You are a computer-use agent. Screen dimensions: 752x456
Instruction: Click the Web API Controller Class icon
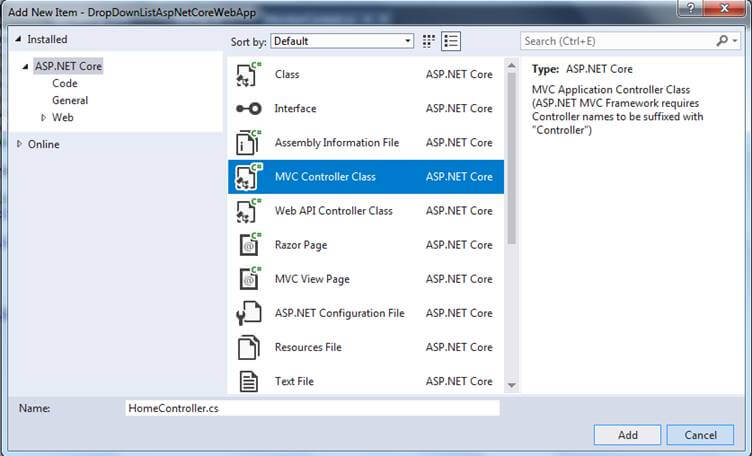(248, 211)
